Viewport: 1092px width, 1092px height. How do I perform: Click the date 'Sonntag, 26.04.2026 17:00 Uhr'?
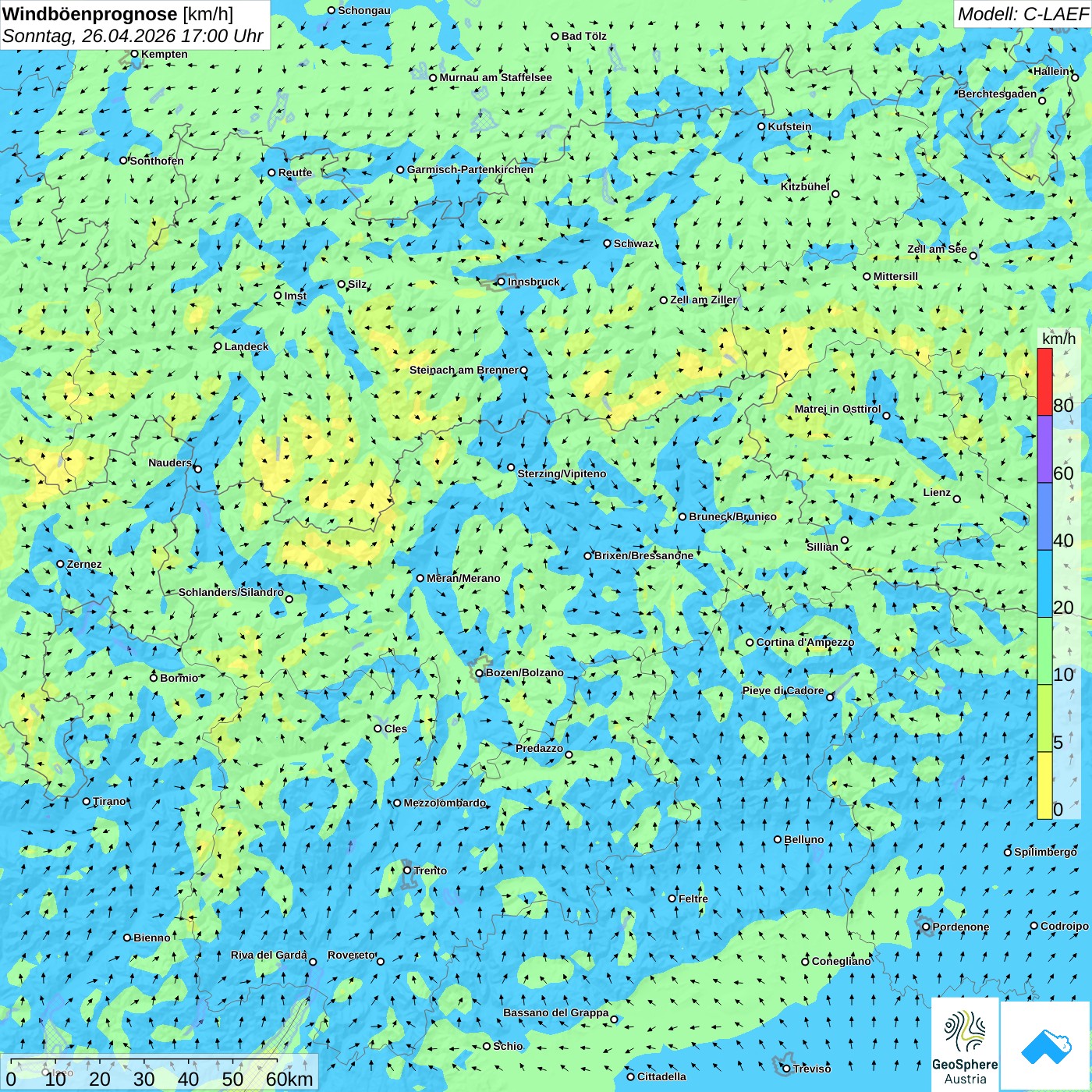(133, 36)
